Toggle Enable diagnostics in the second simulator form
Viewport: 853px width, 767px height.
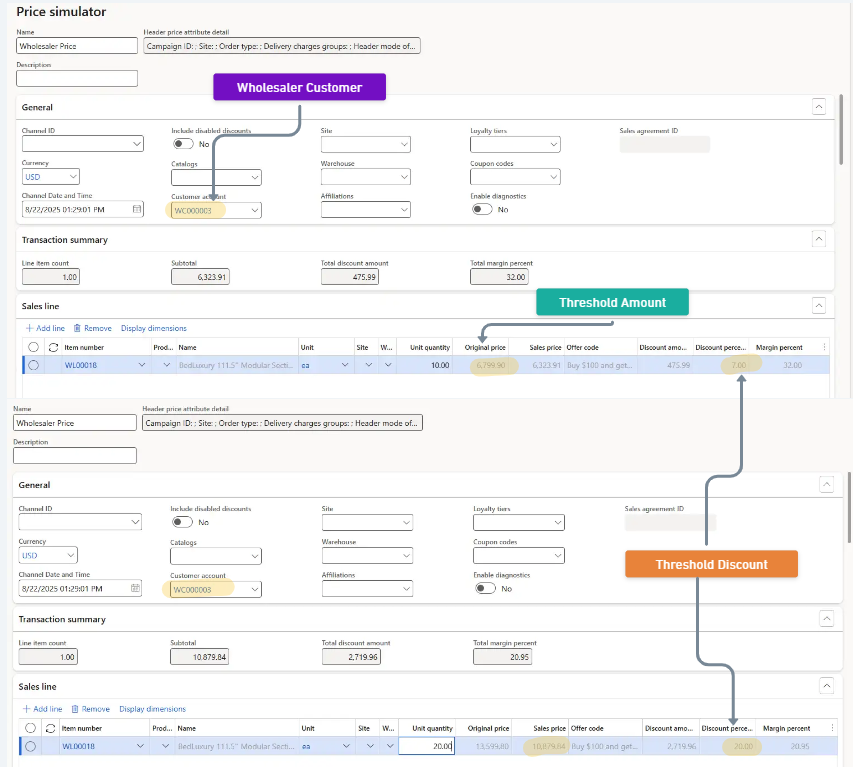[x=485, y=589]
